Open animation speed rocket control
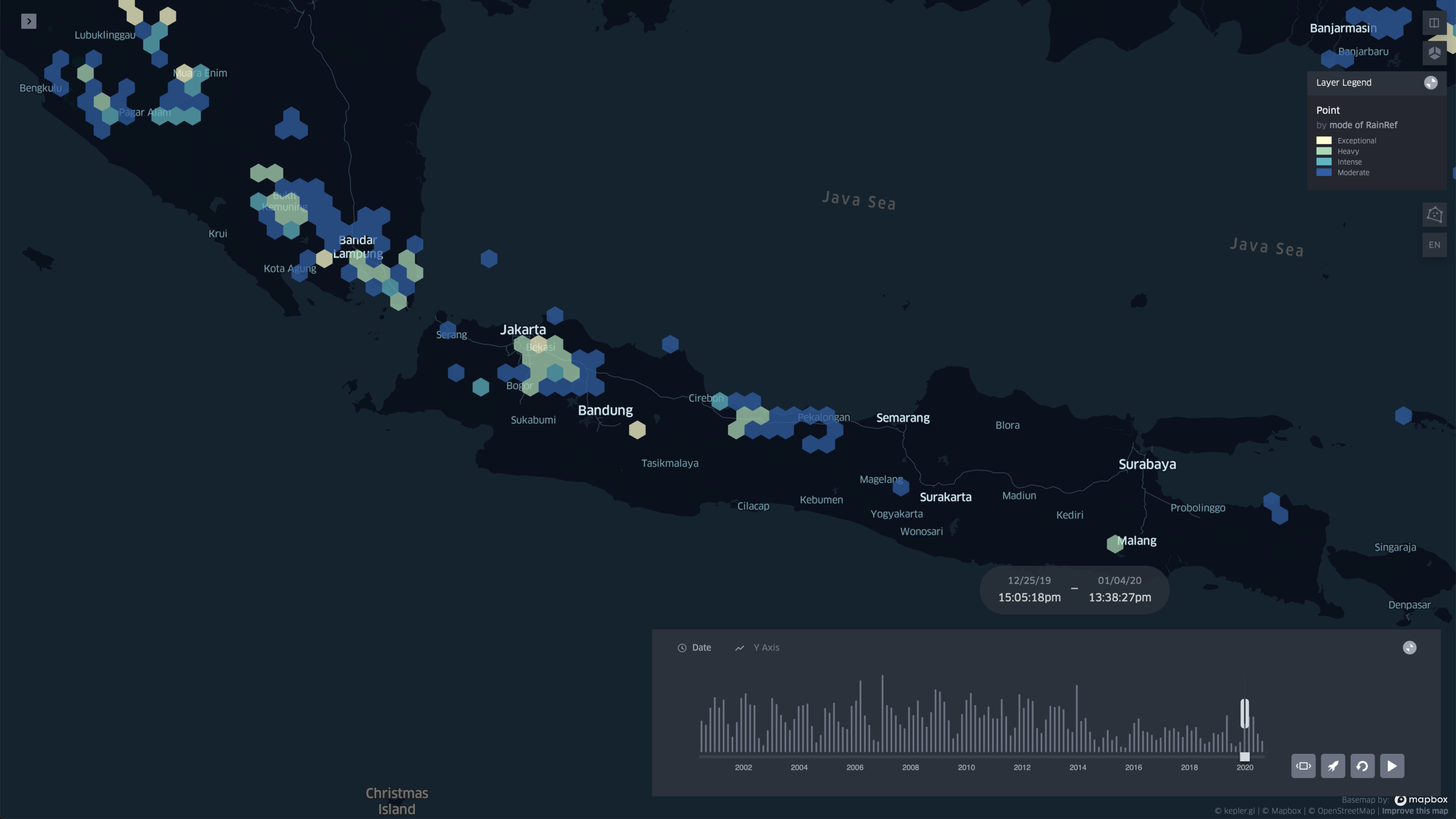The height and width of the screenshot is (819, 1456). tap(1333, 766)
